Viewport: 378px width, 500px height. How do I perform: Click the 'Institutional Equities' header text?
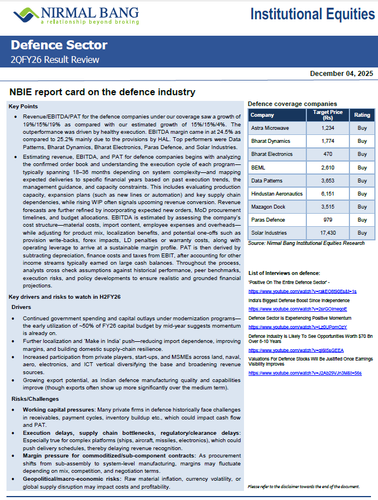pyautogui.click(x=312, y=14)
